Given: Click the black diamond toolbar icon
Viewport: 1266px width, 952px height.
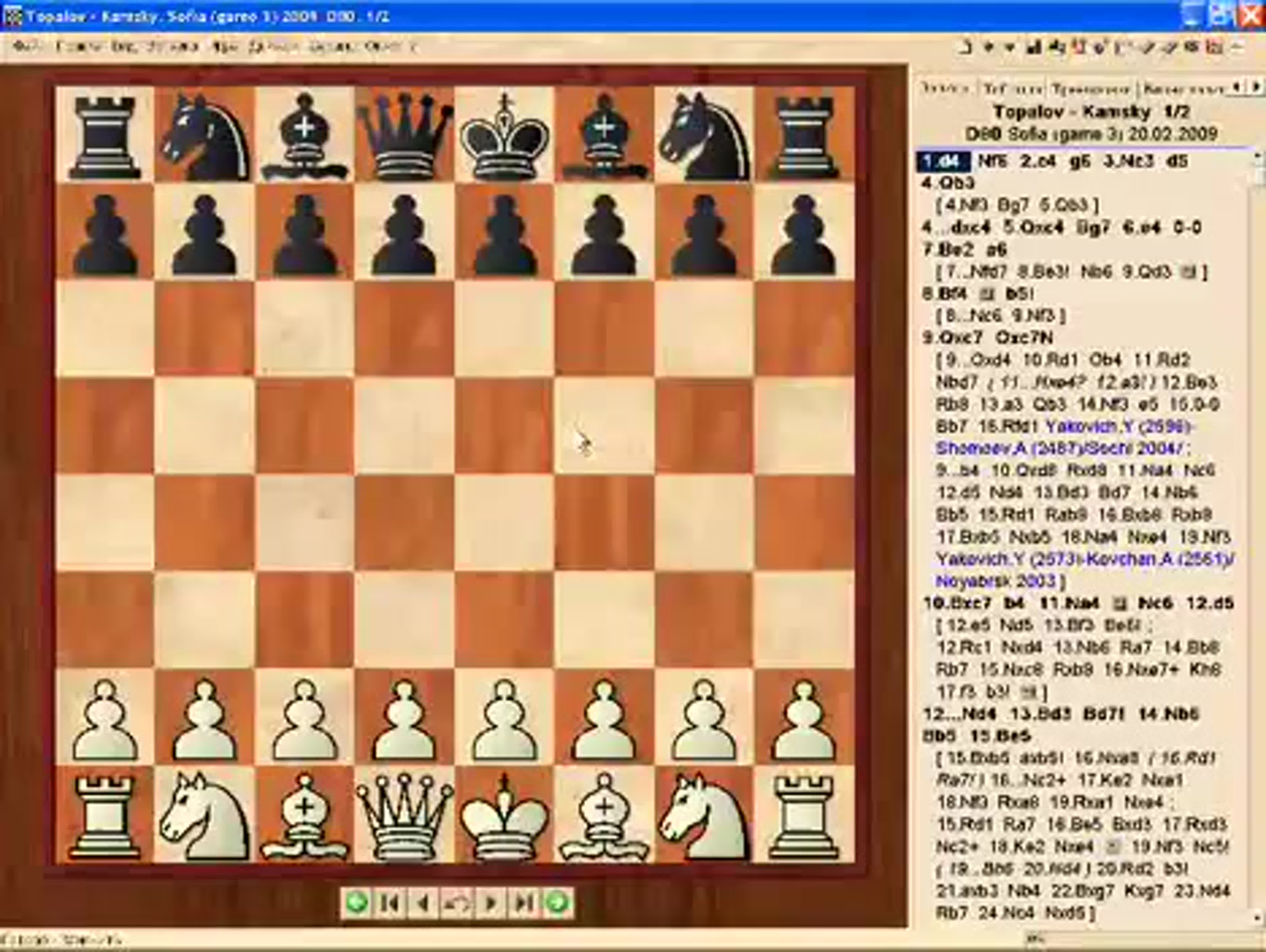Looking at the screenshot, I should pos(988,48).
